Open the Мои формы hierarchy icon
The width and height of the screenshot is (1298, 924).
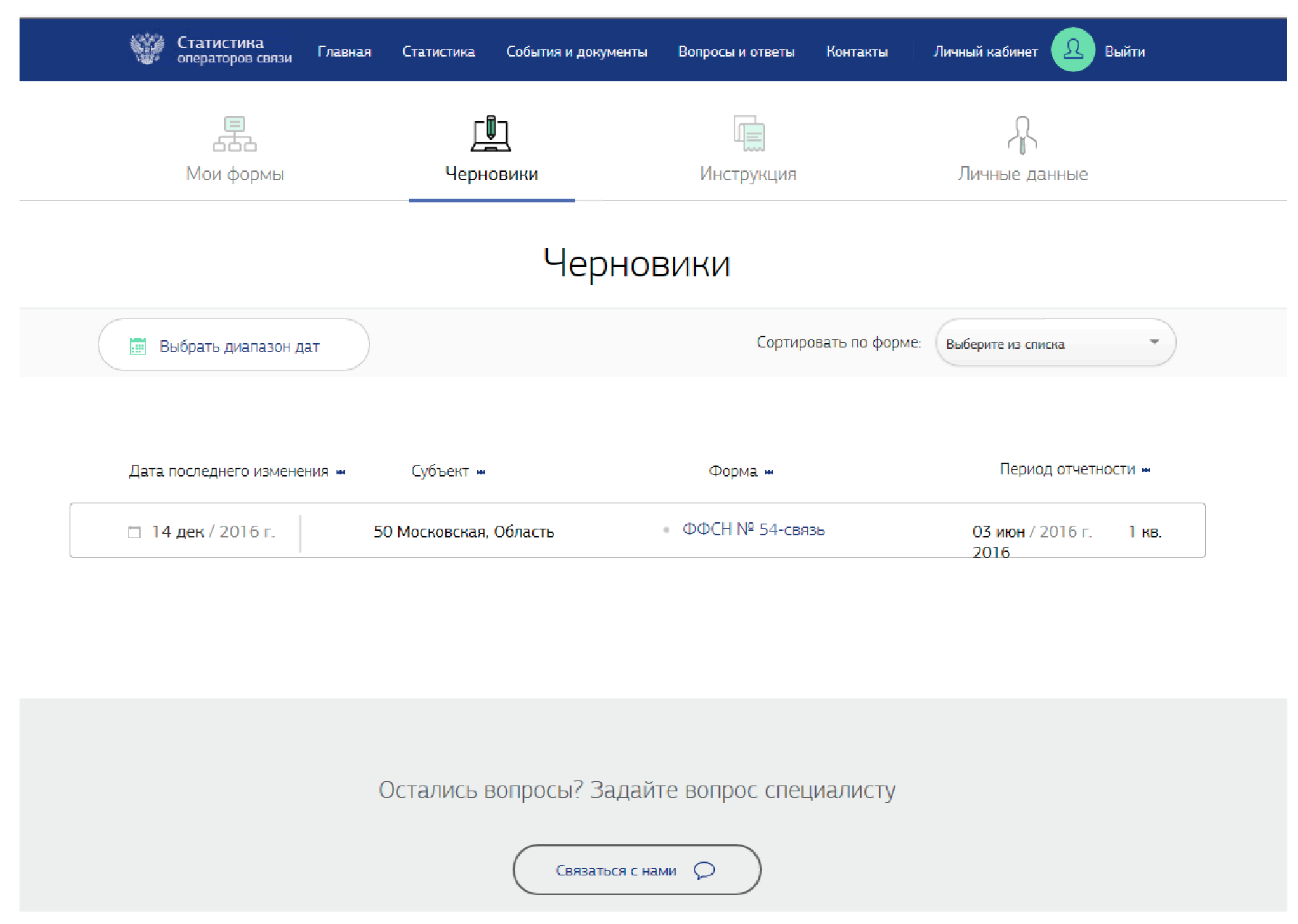click(x=234, y=134)
